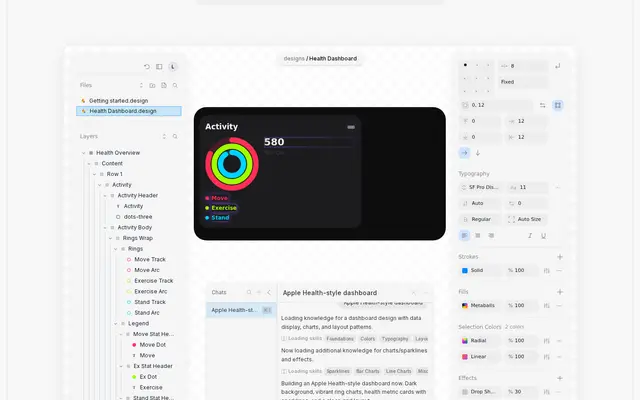640x400 pixels.
Task: Click the three-dots menu on Activity card
Action: point(351,127)
